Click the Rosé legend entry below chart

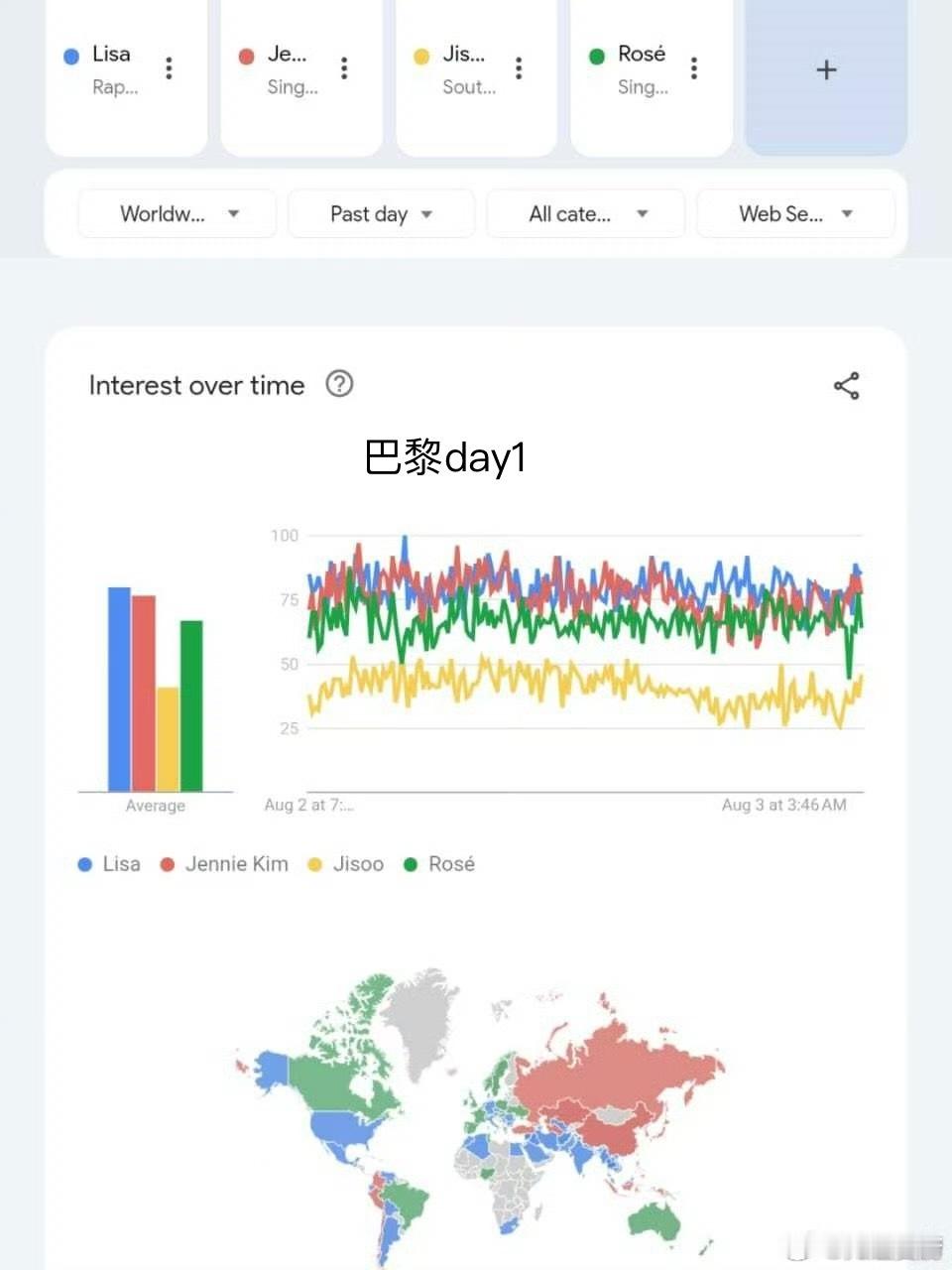[x=439, y=864]
